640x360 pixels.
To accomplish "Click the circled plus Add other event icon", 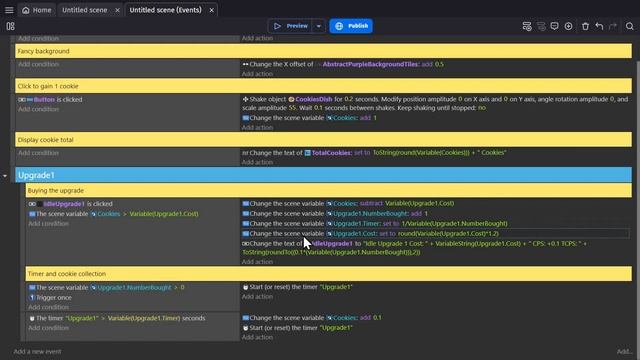I will [568, 26].
